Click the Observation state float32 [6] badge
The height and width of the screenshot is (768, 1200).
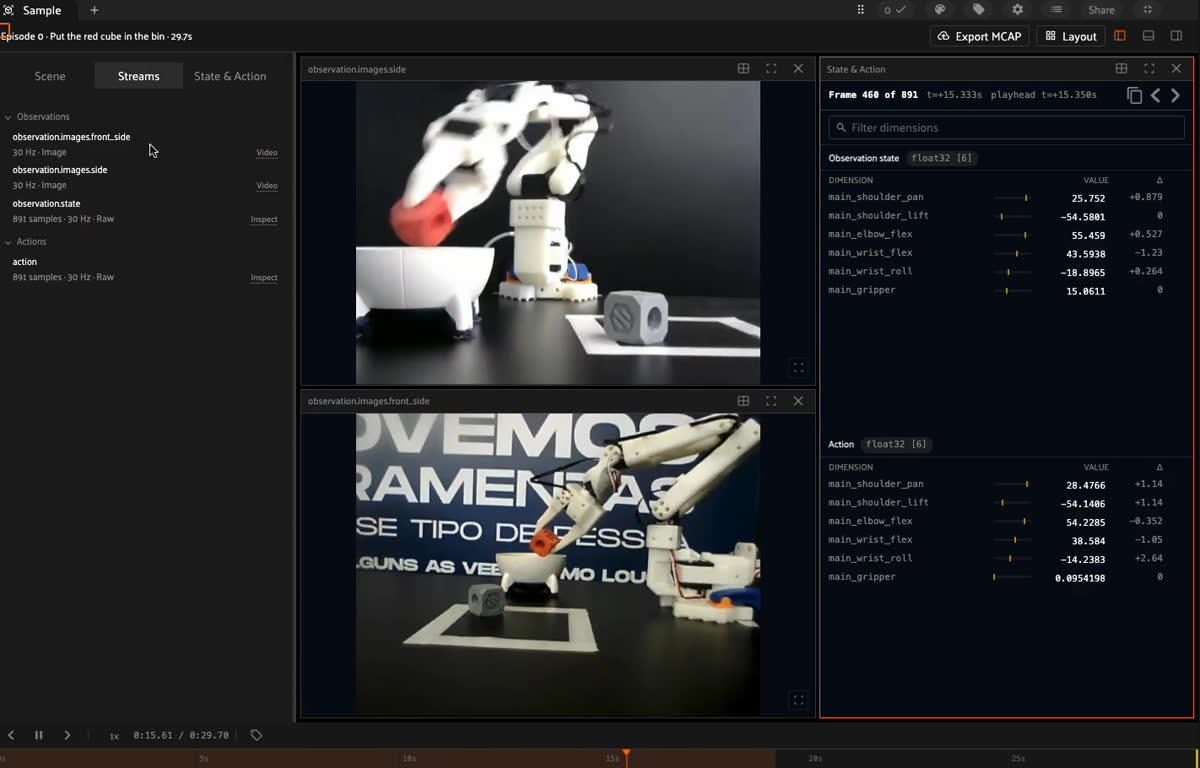coord(941,158)
